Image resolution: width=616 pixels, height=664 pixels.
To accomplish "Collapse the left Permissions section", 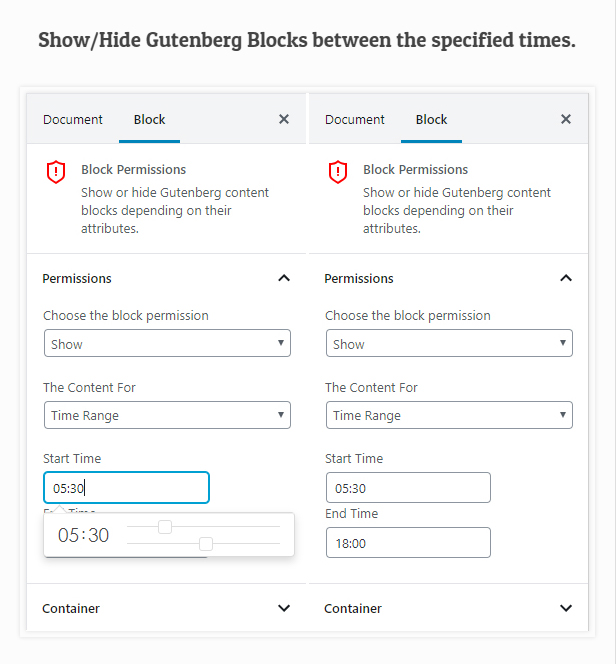I will click(284, 278).
